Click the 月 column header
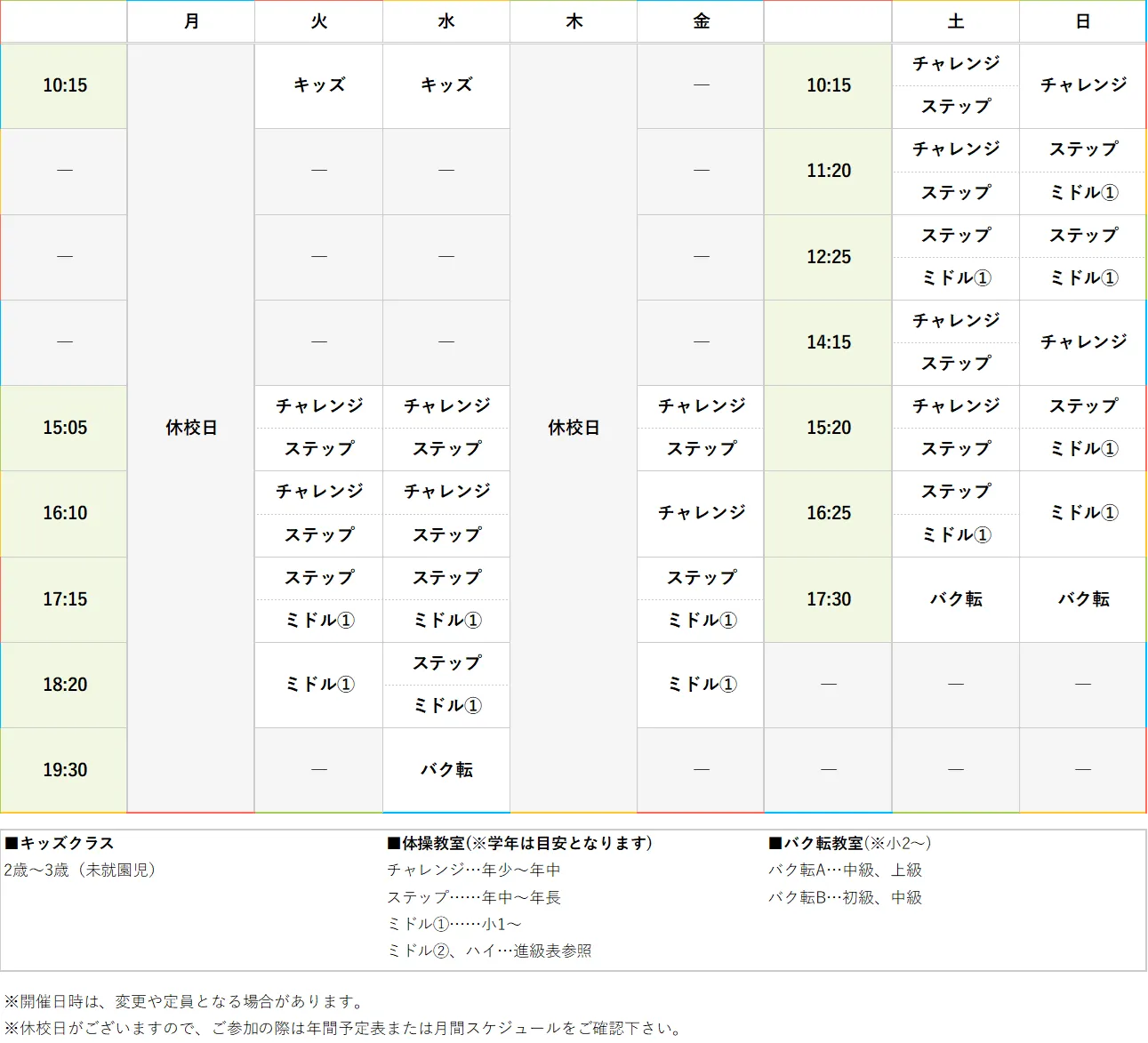1148x1043 pixels. click(191, 21)
